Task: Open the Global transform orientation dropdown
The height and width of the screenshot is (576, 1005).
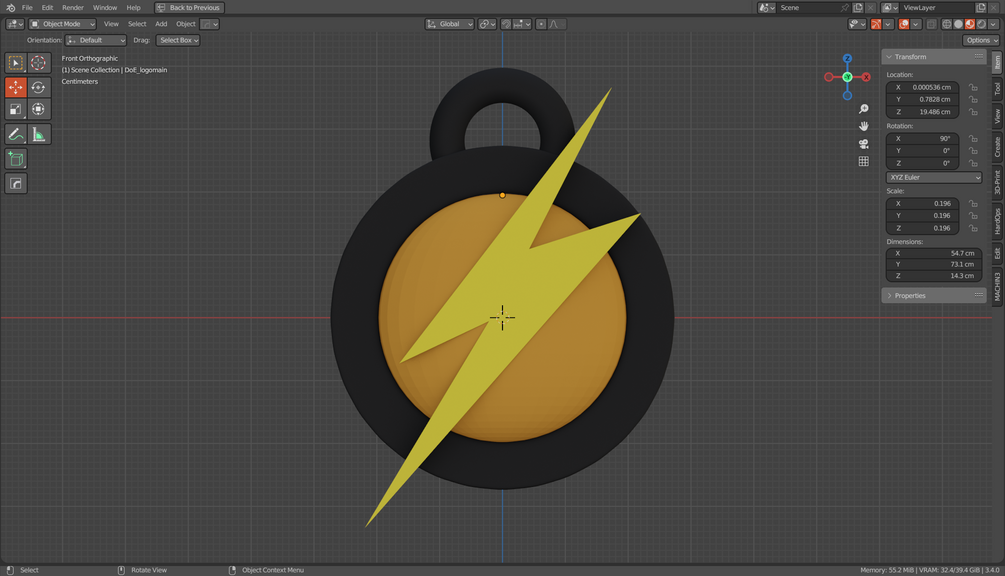Action: (x=449, y=24)
